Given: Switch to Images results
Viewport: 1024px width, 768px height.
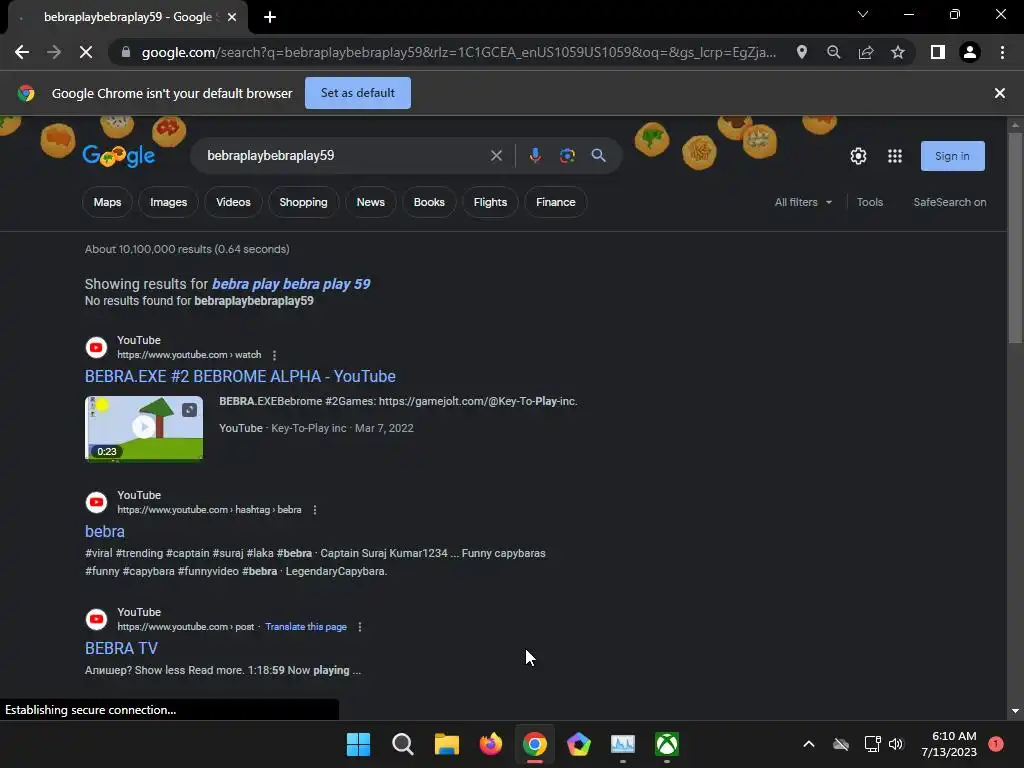Looking at the screenshot, I should click(x=168, y=202).
